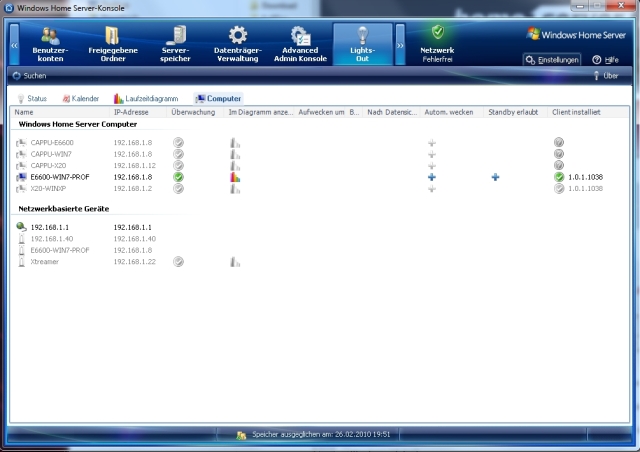
Task: Click auto-wake plus icon for CAPPU-WIN7
Action: coord(432,154)
